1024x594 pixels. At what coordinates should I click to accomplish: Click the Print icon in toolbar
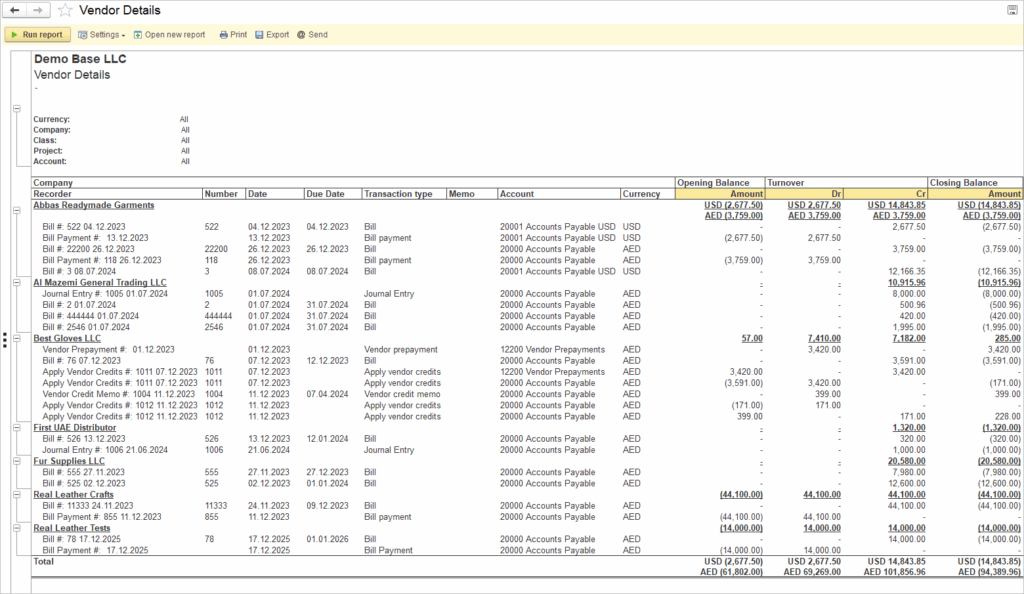(232, 35)
